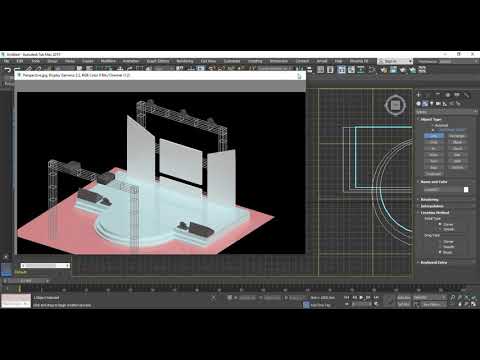Image resolution: width=480 pixels, height=360 pixels.
Task: Click the Zoom viewport navigation icon
Action: [x=453, y=297]
